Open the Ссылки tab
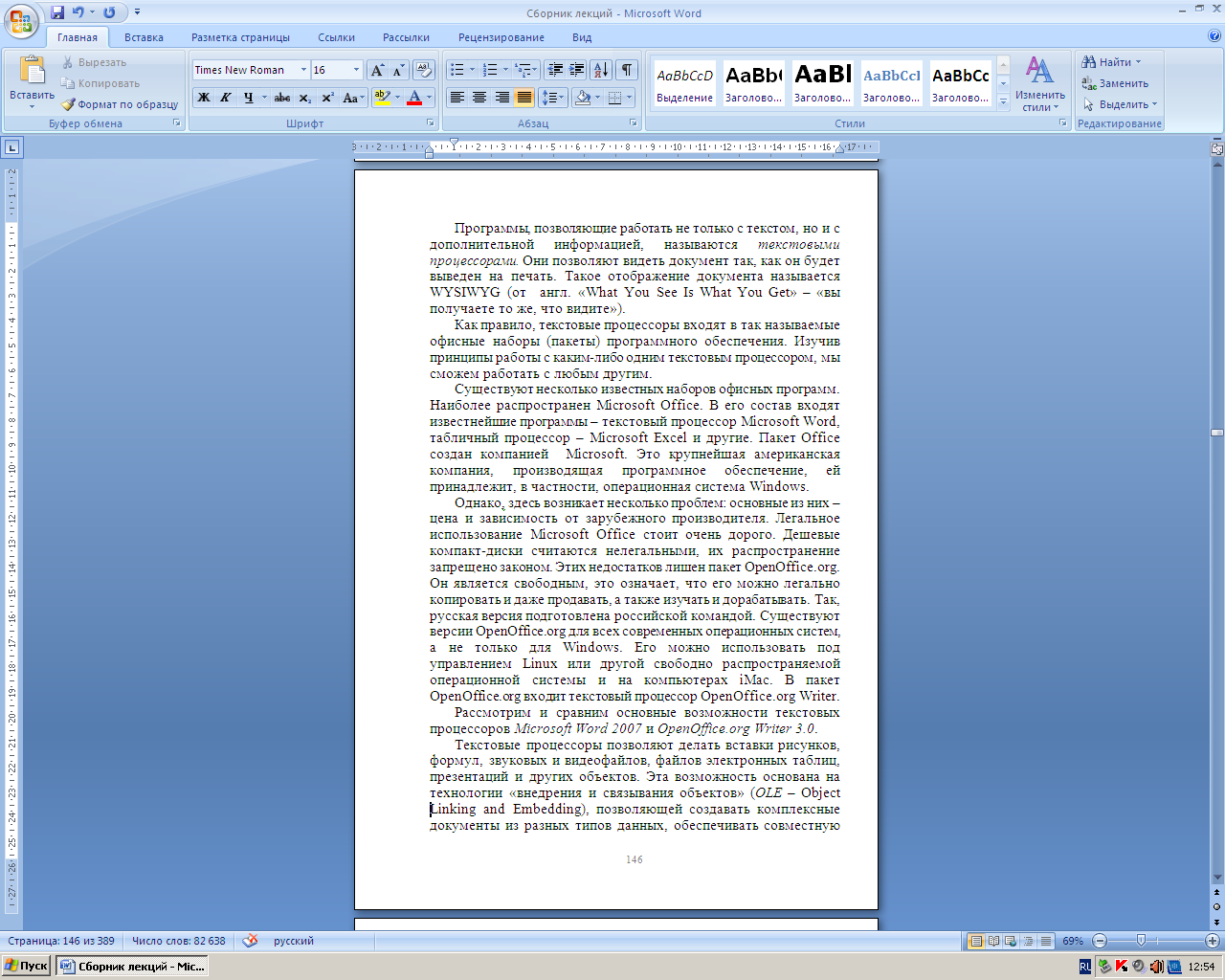Image resolution: width=1225 pixels, height=980 pixels. pyautogui.click(x=337, y=37)
